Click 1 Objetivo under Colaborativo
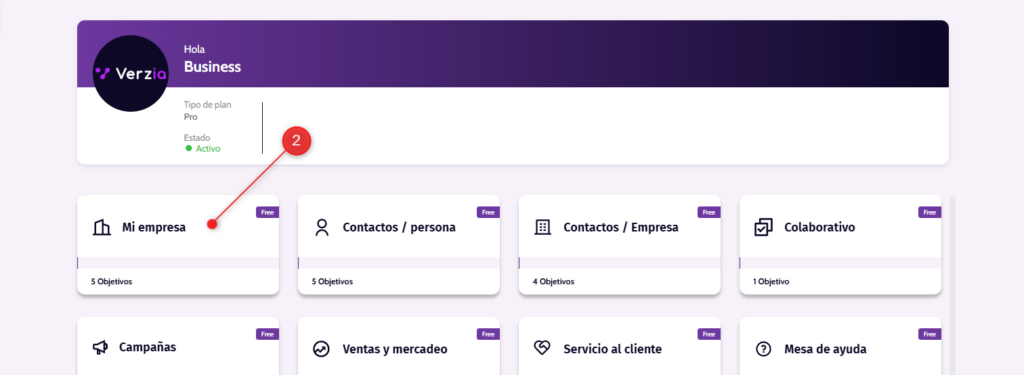This screenshot has height=375, width=1024. [771, 282]
